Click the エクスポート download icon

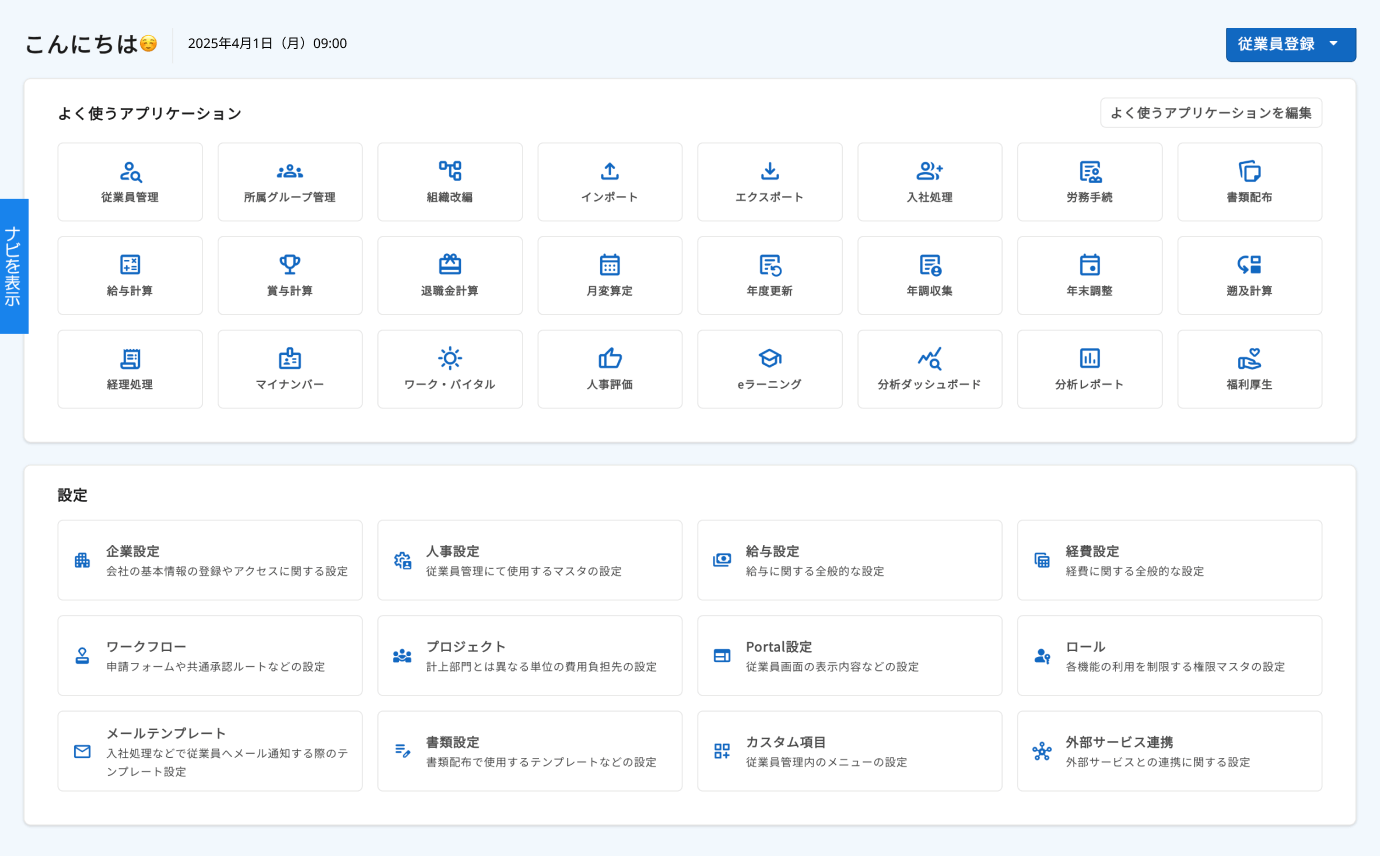coord(770,172)
